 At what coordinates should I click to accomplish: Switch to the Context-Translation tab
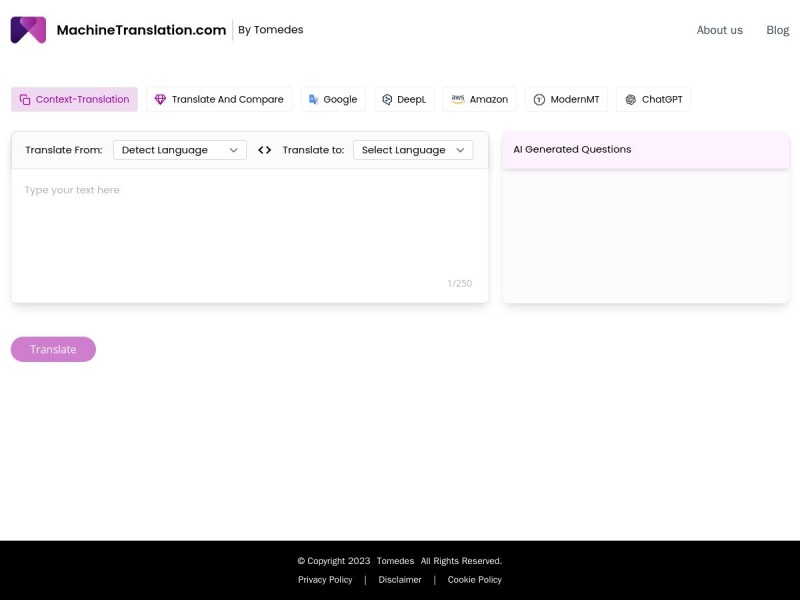pyautogui.click(x=74, y=99)
